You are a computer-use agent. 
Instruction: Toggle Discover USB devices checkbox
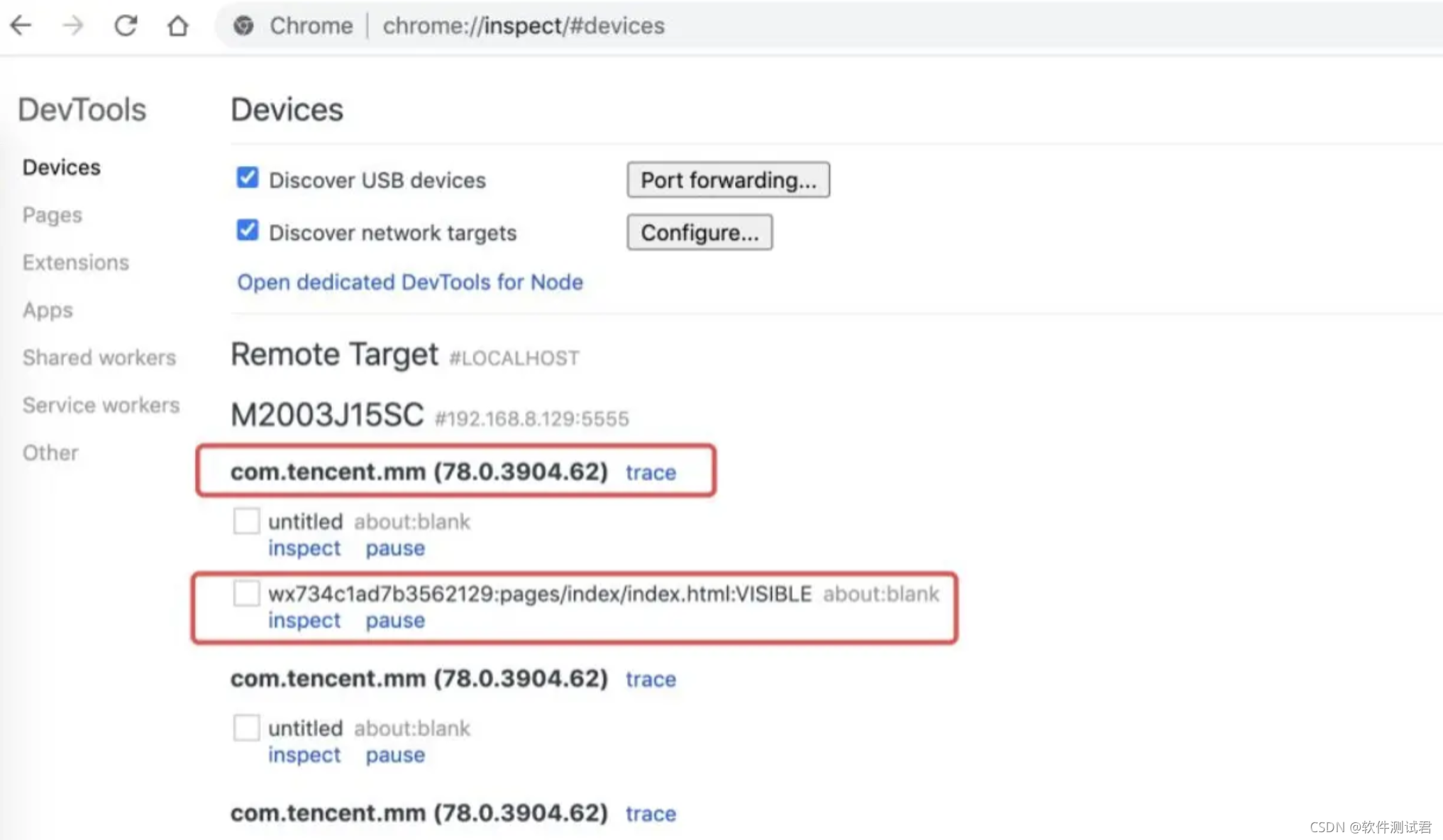click(x=247, y=178)
